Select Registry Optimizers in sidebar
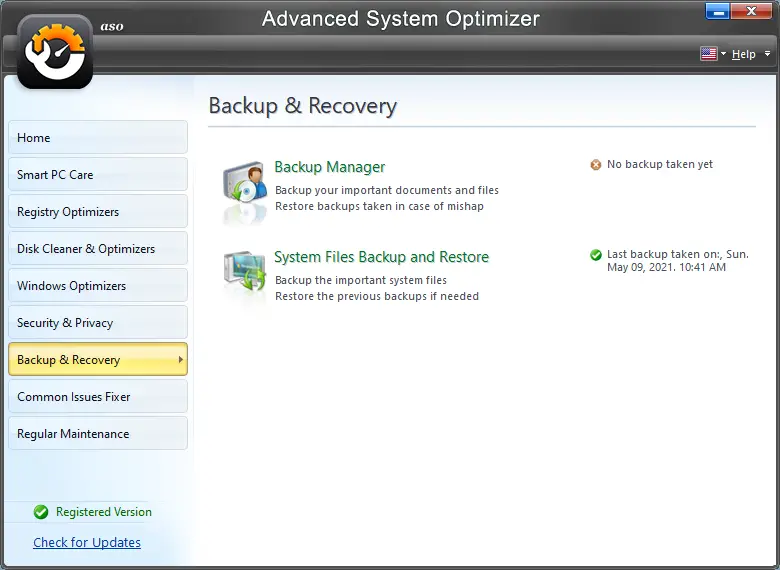Viewport: 780px width, 570px height. pyautogui.click(x=98, y=211)
